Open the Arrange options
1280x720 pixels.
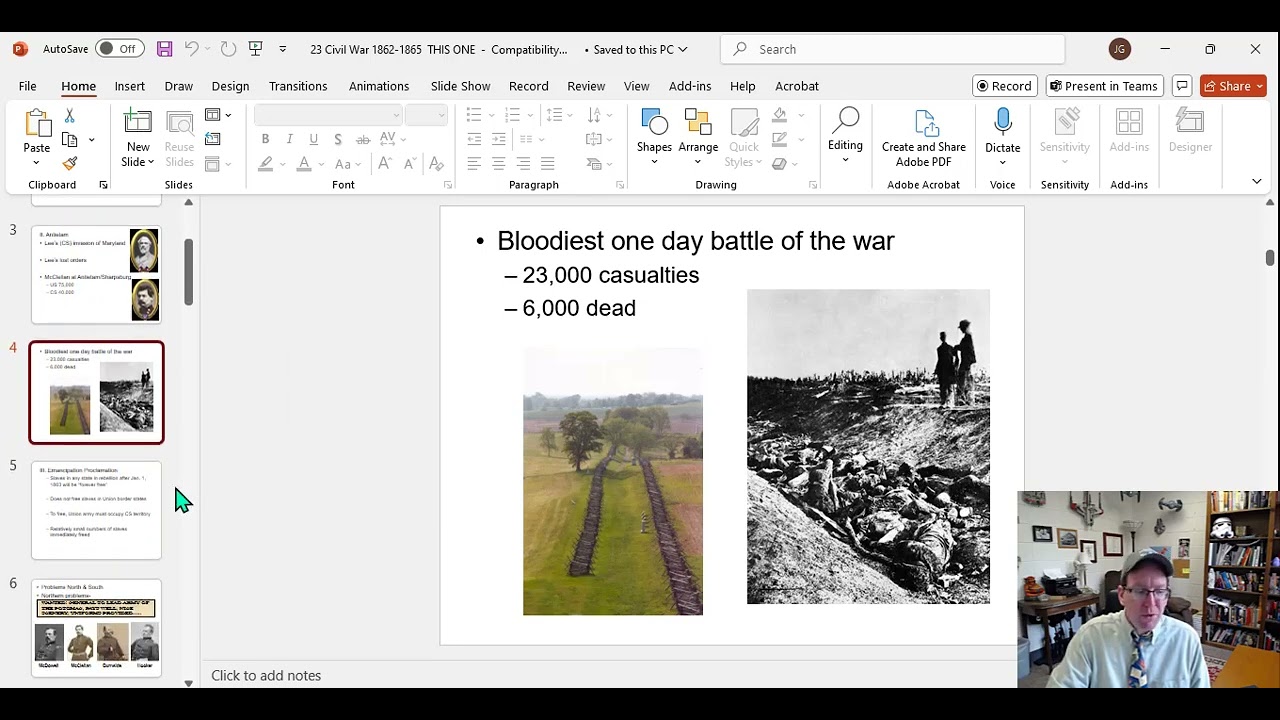698,138
